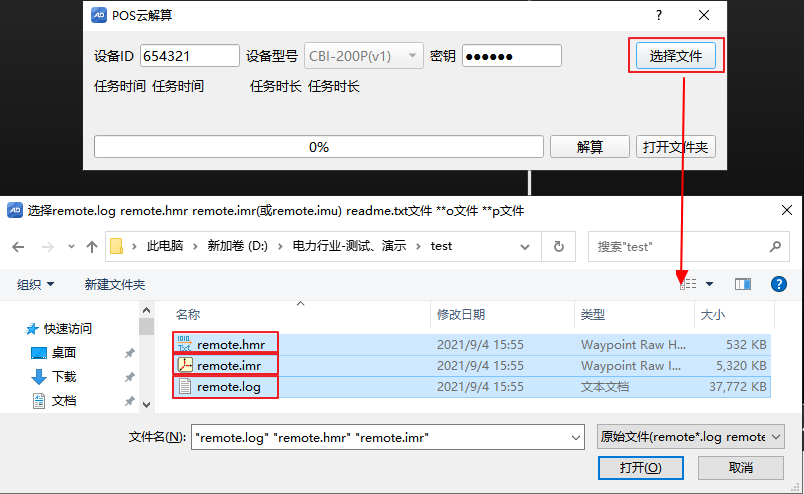Click the remote.log file icon
This screenshot has height=494, width=804.
point(185,386)
